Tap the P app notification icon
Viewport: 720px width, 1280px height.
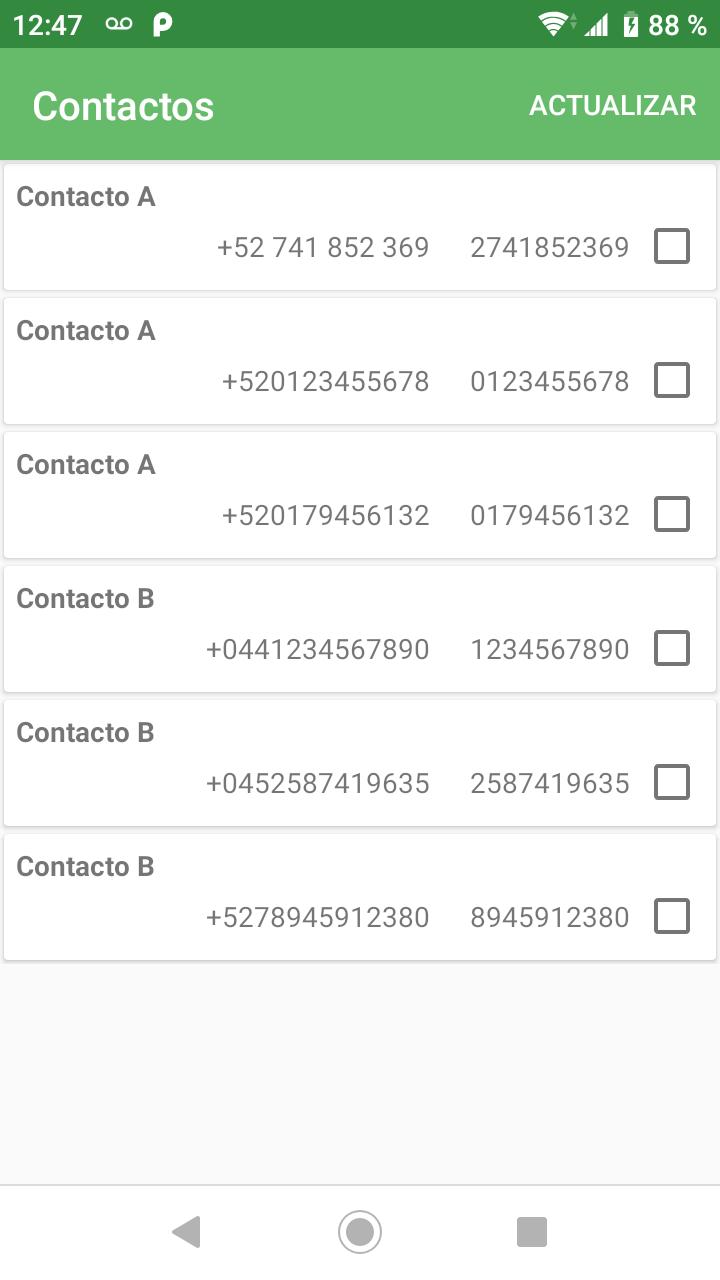[x=162, y=24]
